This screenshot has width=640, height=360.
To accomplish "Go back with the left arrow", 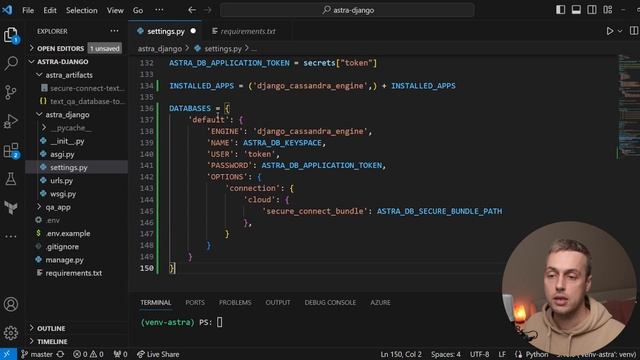I will (192, 10).
